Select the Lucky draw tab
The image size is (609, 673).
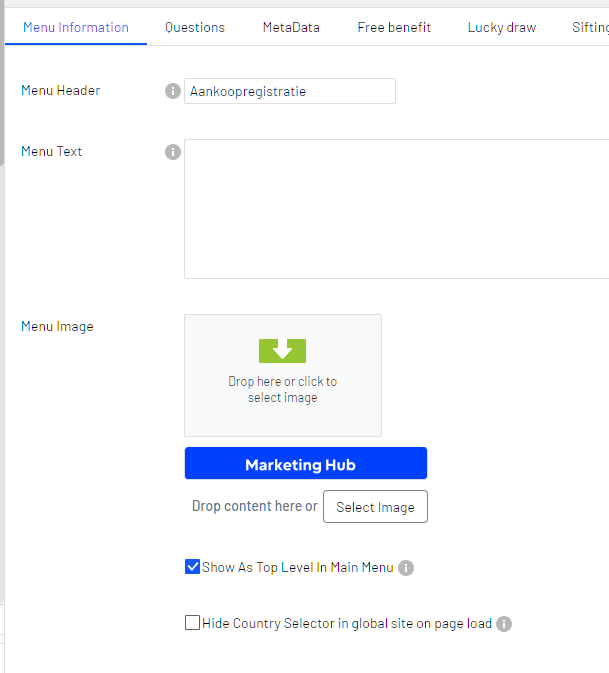click(x=501, y=27)
